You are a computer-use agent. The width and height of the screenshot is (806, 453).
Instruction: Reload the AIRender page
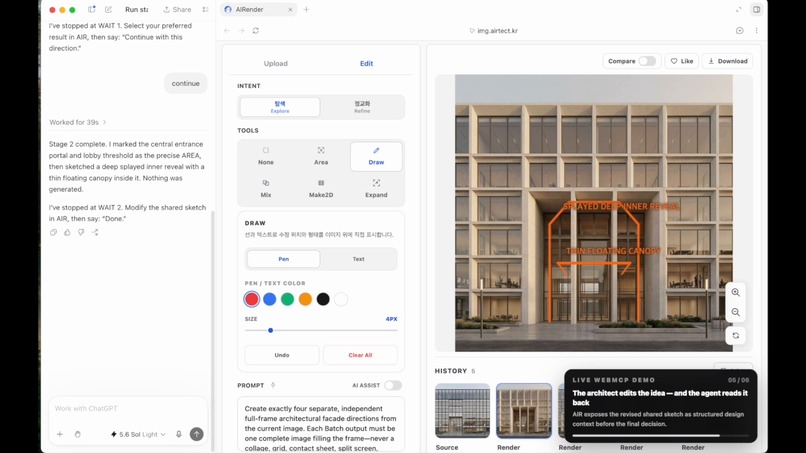tap(255, 30)
